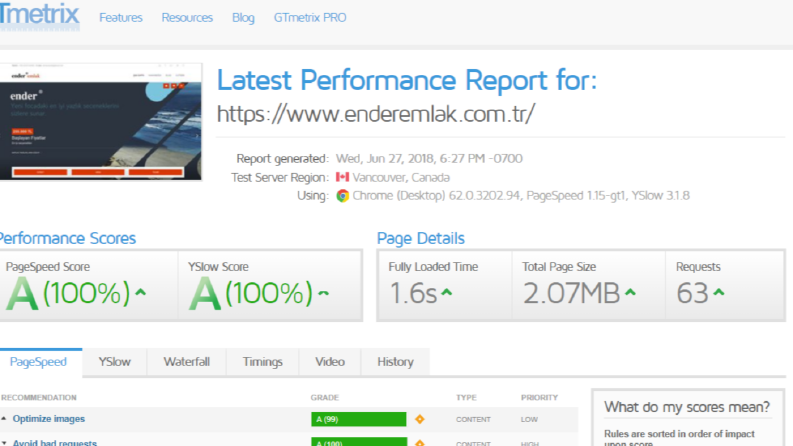
Task: Open the GTmetrix PRO link
Action: click(x=310, y=18)
